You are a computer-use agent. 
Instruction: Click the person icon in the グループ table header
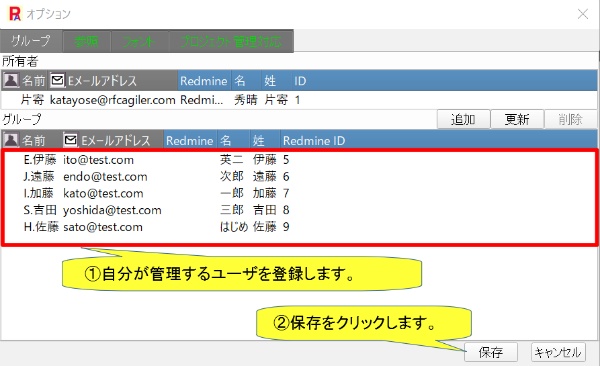click(11, 140)
